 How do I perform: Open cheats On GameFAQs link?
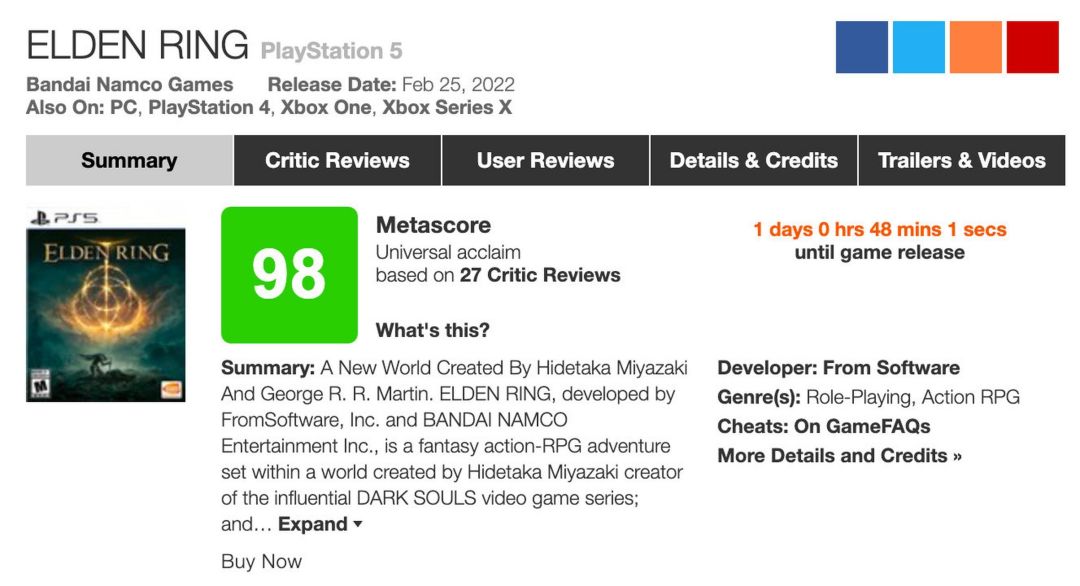862,426
